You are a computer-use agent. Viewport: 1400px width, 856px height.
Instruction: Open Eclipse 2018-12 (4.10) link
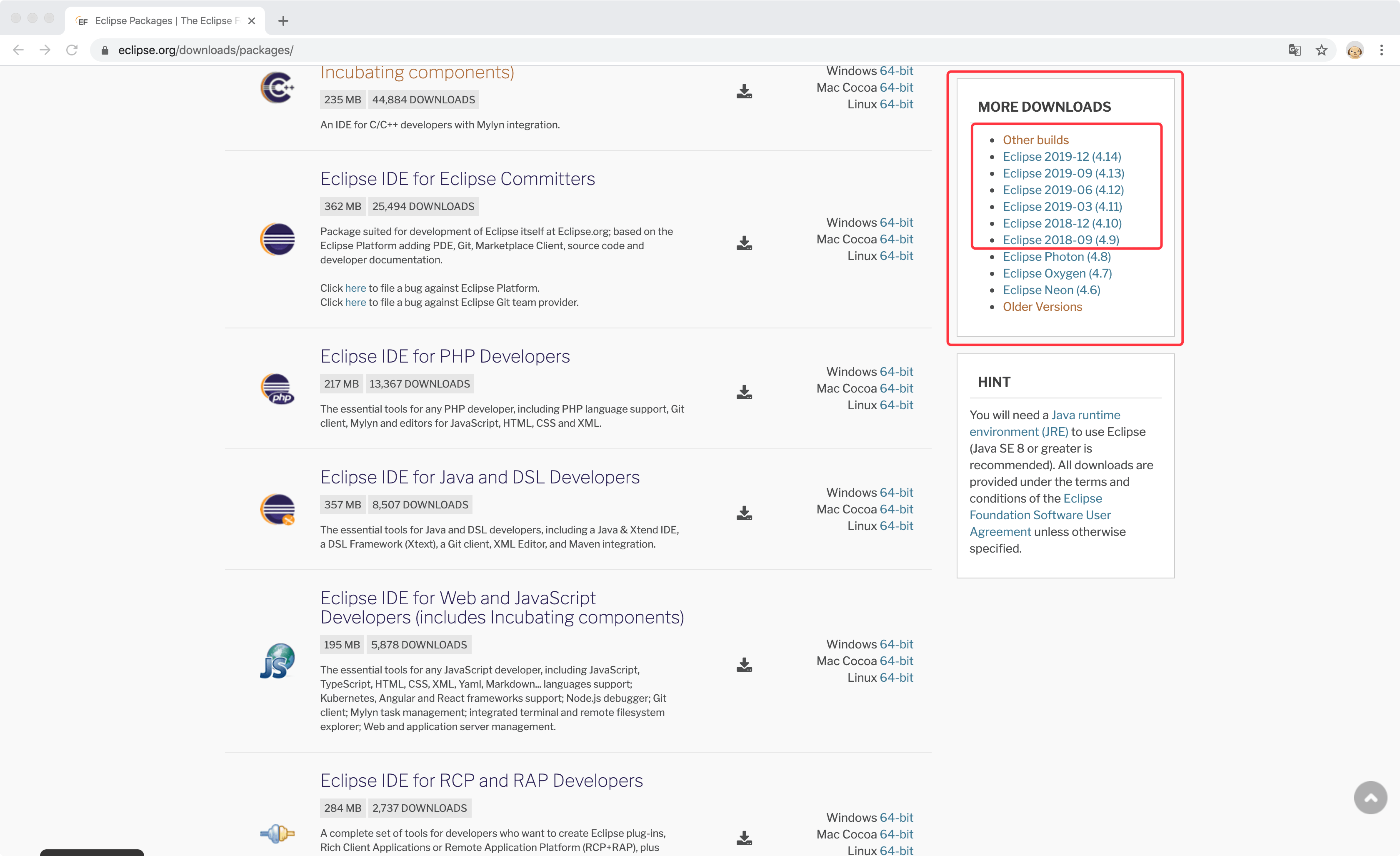1062,223
